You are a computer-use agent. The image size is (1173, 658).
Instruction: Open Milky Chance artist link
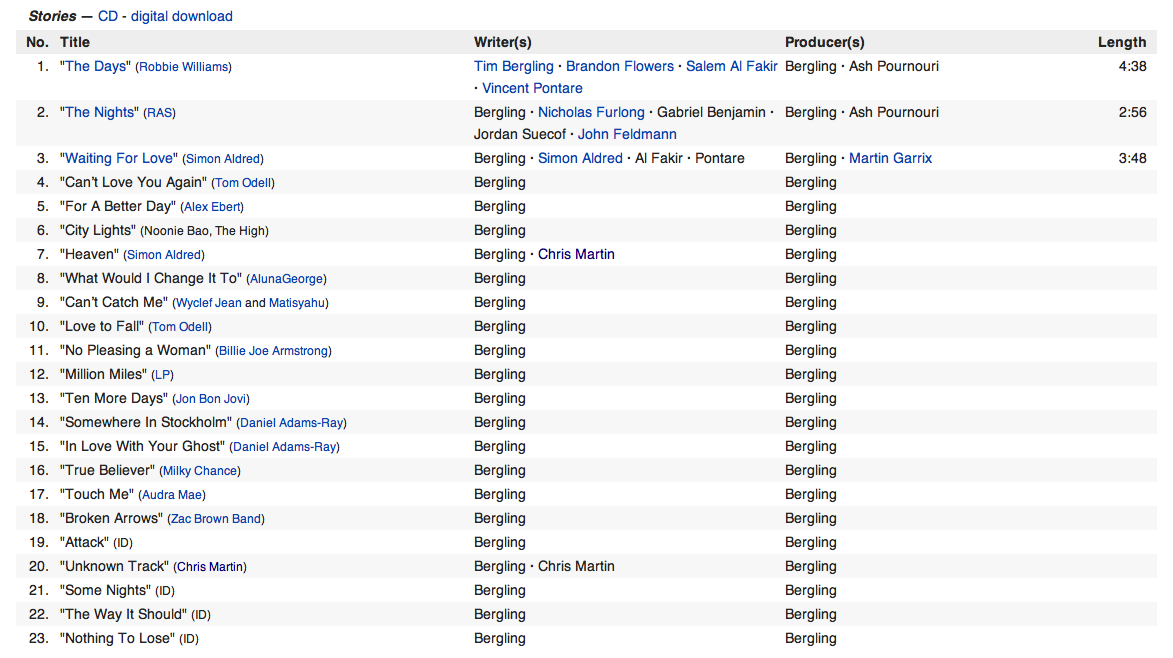pos(200,470)
